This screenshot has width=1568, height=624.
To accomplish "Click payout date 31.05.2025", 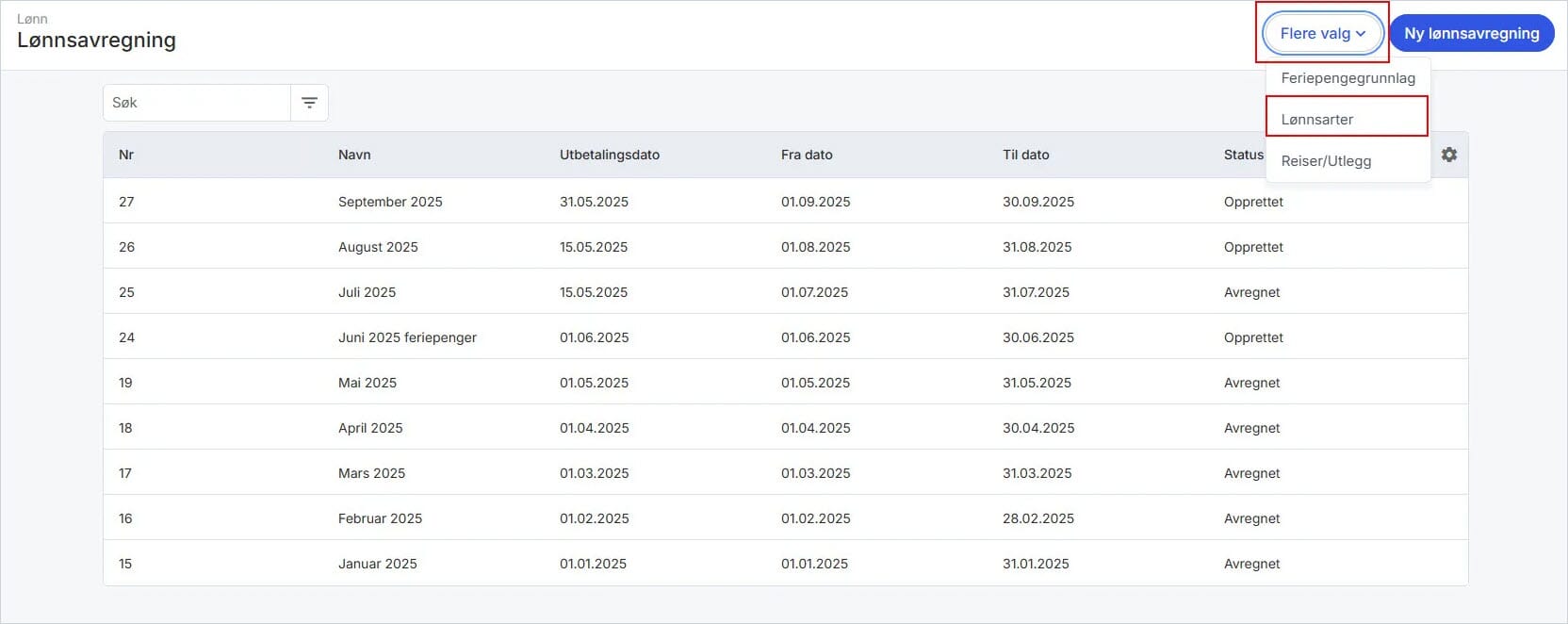I will (594, 202).
